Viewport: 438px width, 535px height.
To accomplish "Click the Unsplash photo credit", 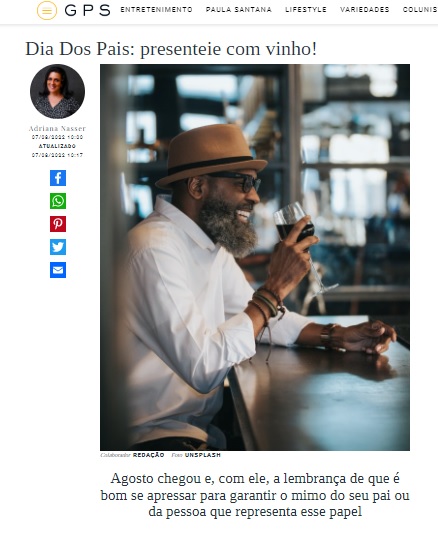I will click(203, 455).
